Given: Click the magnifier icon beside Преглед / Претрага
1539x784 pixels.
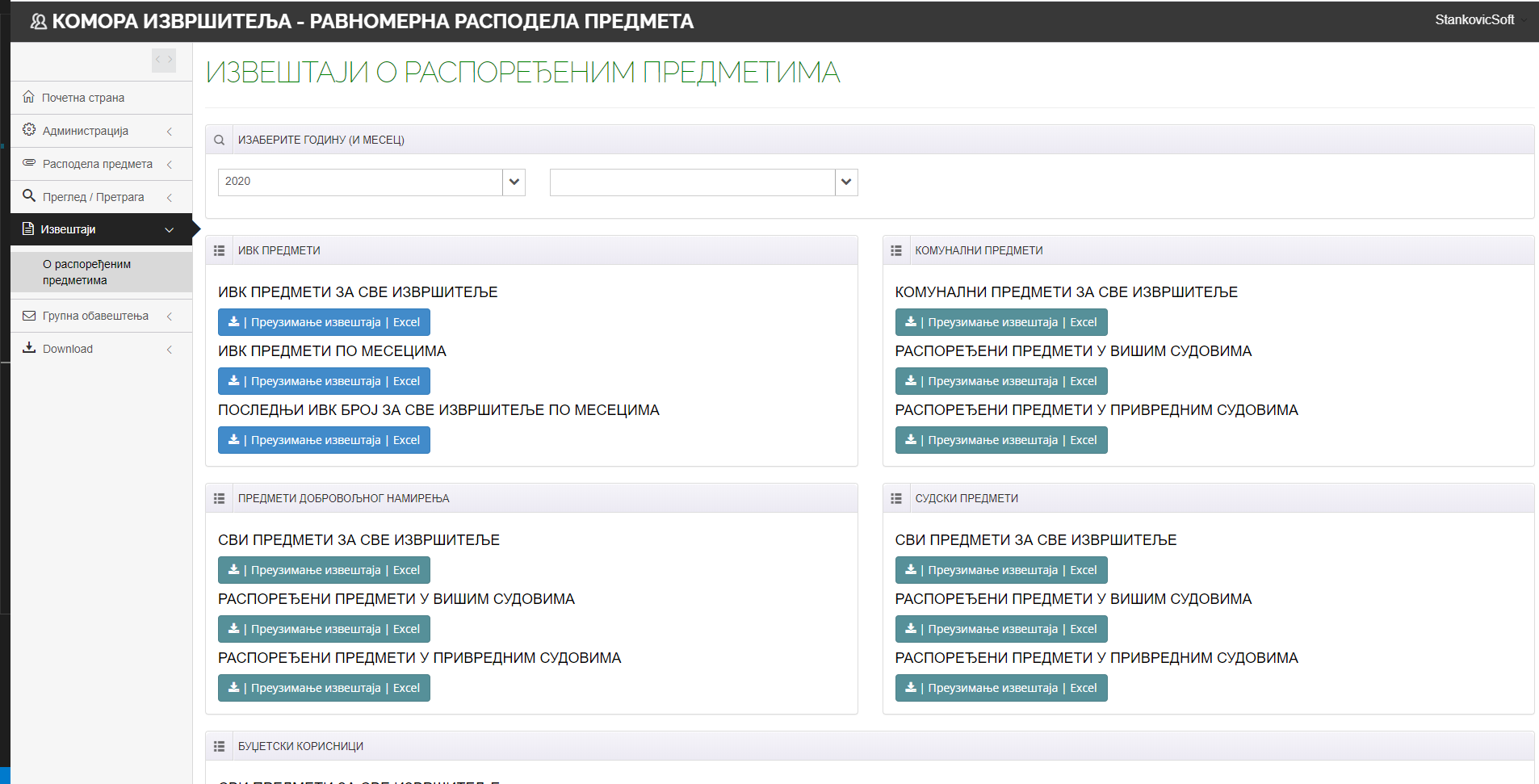Looking at the screenshot, I should tap(29, 196).
